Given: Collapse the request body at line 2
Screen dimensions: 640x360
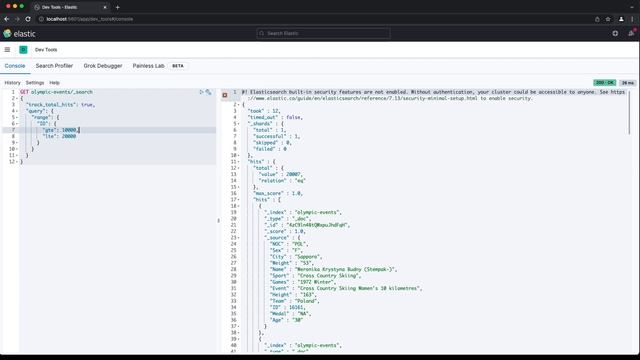Looking at the screenshot, I should [x=17, y=98].
